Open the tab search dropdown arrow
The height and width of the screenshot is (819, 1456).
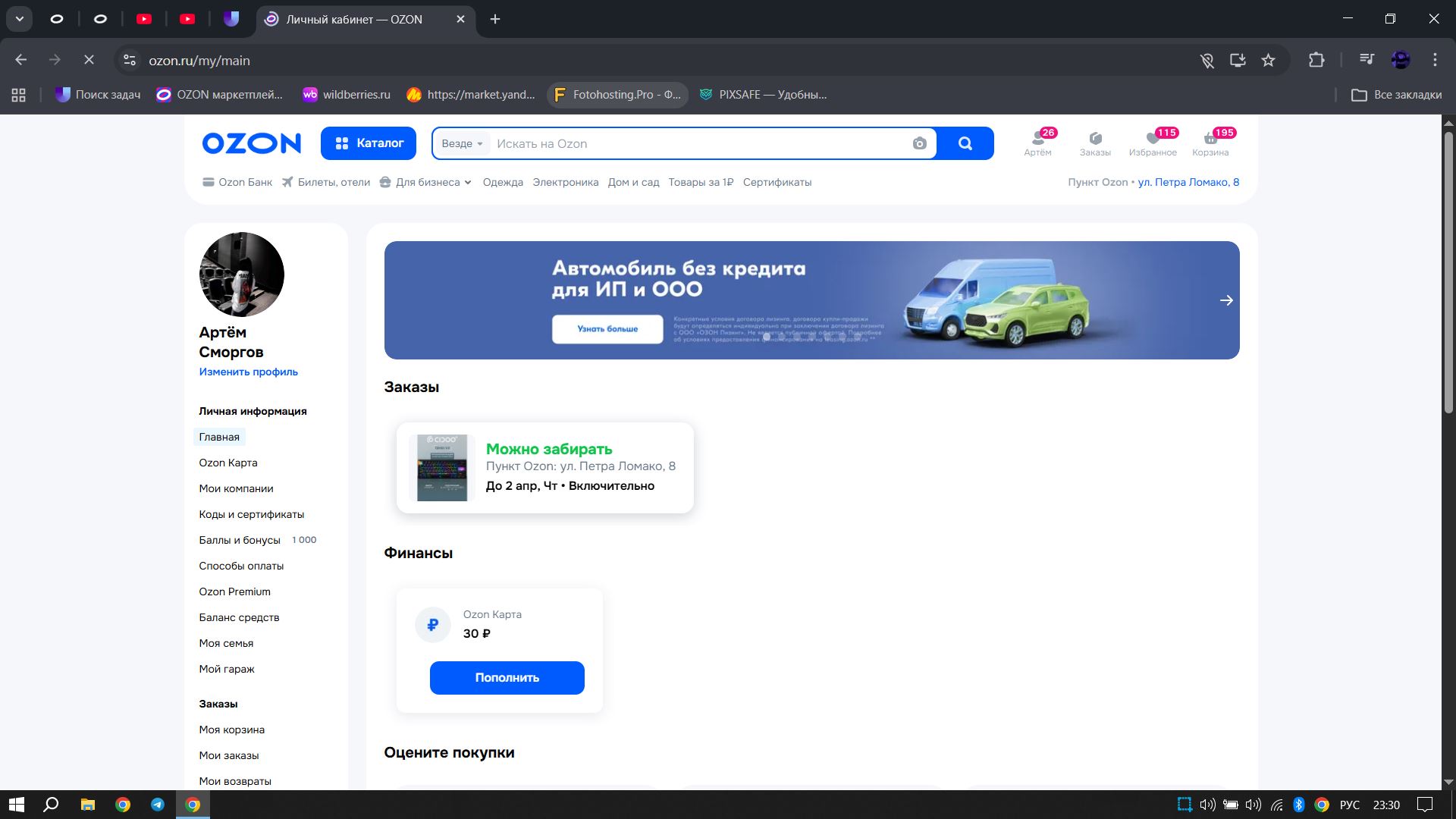coord(20,19)
